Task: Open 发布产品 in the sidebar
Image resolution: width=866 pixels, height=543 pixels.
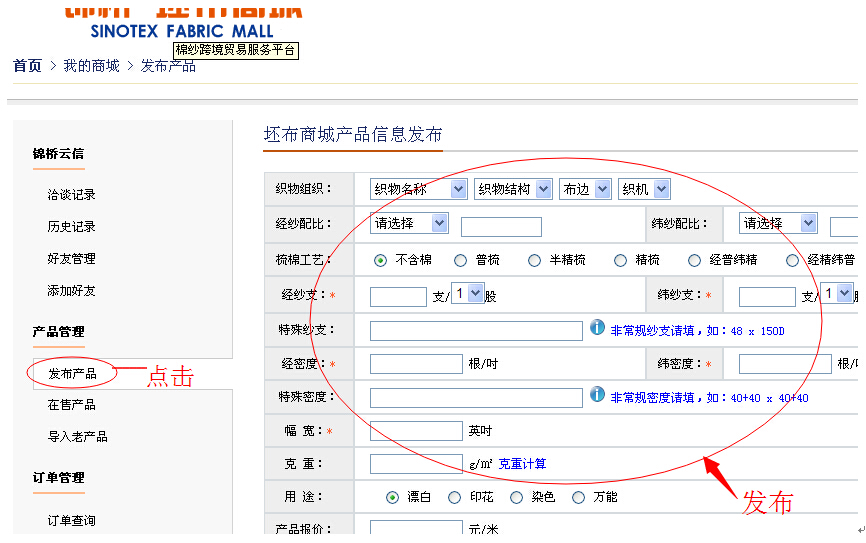Action: coord(72,373)
